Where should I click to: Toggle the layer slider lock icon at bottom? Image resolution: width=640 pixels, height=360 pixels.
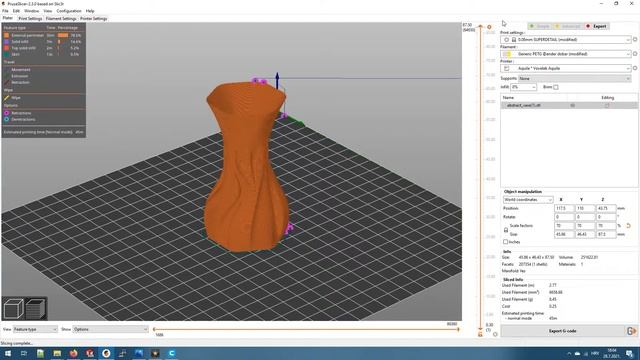(x=480, y=334)
